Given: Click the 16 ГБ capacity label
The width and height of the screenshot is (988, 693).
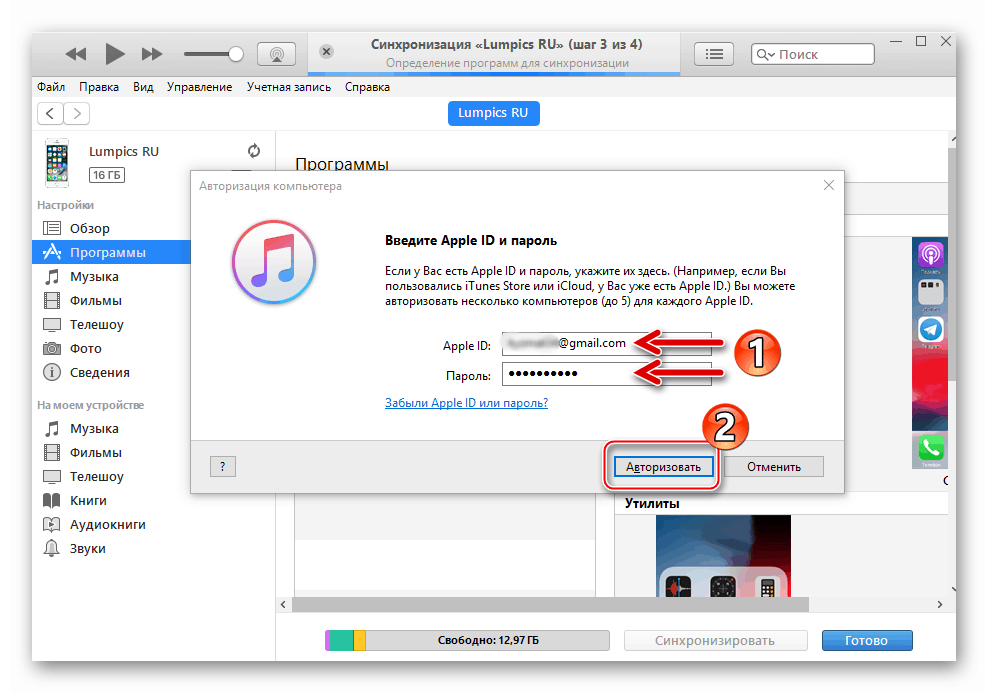Looking at the screenshot, I should tap(106, 175).
